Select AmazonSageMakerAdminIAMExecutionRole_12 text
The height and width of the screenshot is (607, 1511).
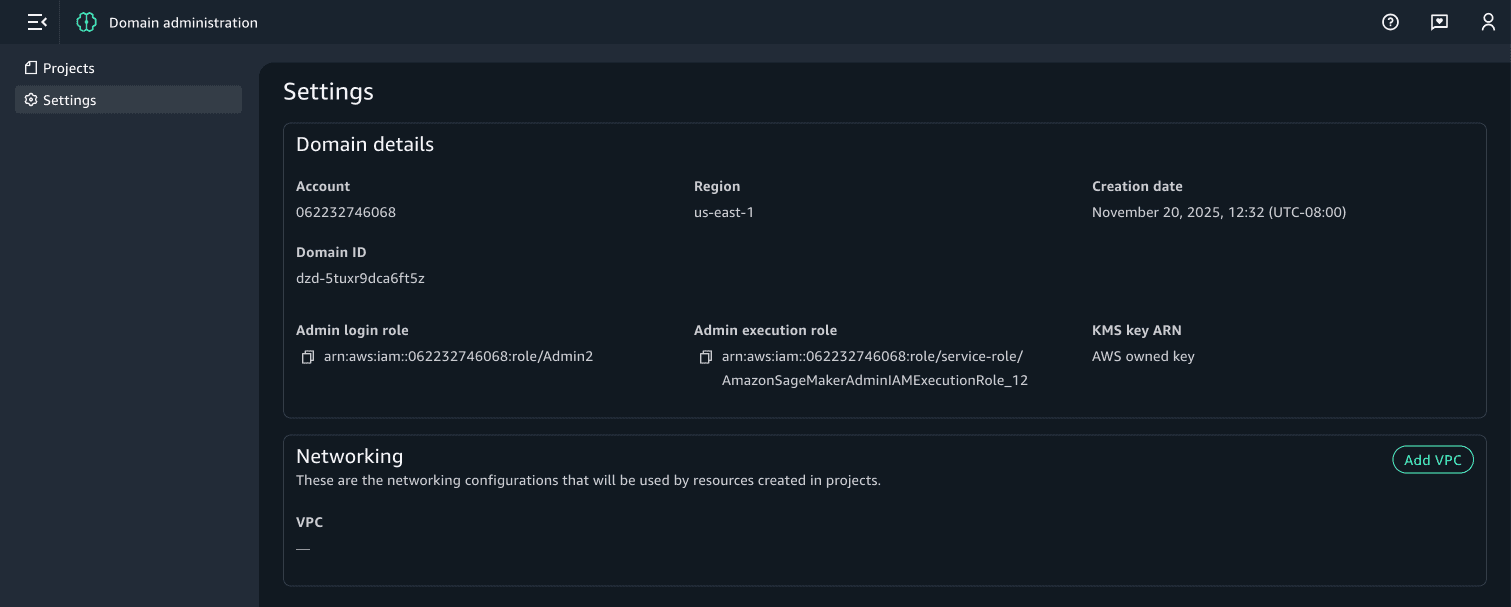(875, 380)
